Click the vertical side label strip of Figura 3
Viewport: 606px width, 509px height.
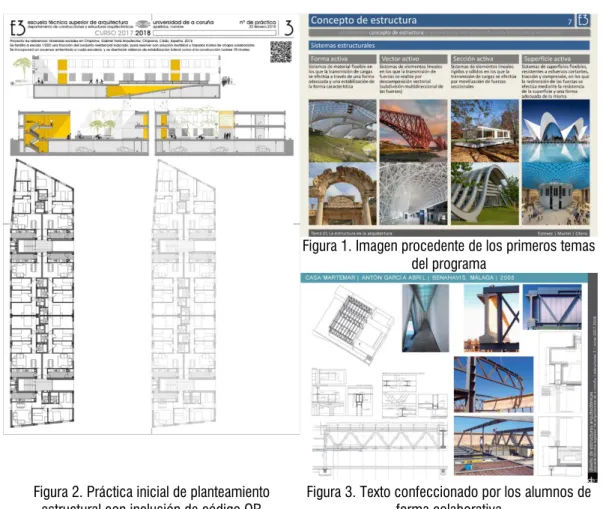click(x=592, y=378)
